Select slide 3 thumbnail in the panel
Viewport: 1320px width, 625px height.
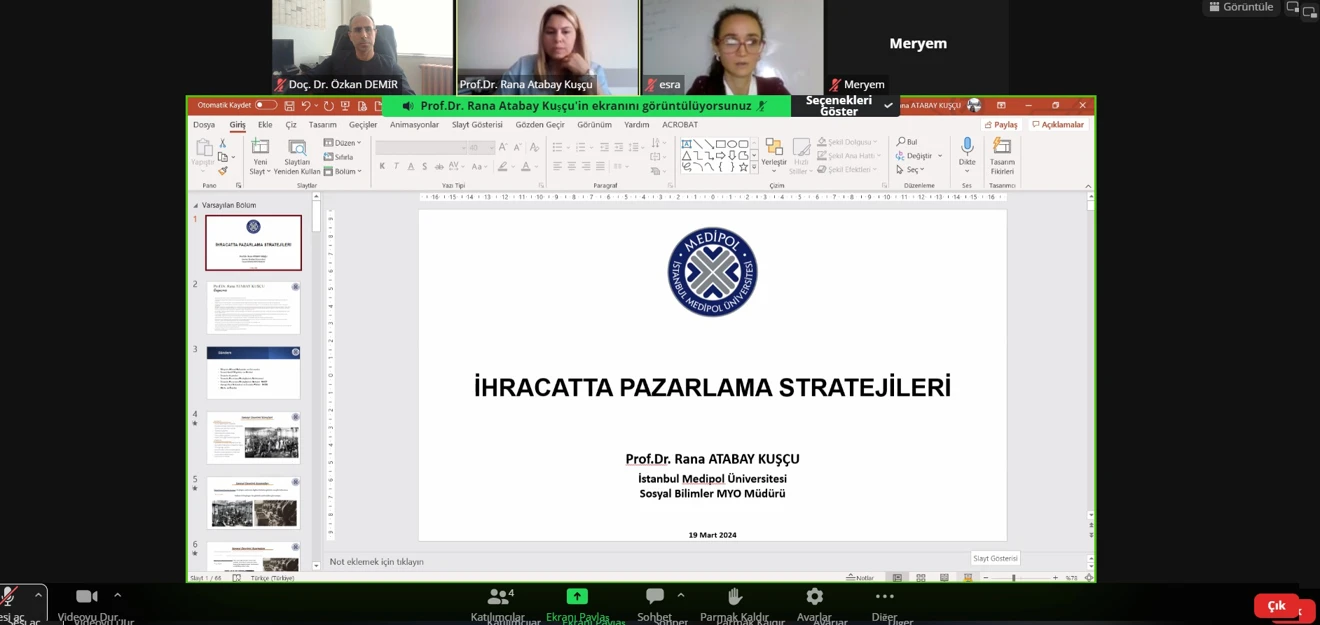coord(253,373)
